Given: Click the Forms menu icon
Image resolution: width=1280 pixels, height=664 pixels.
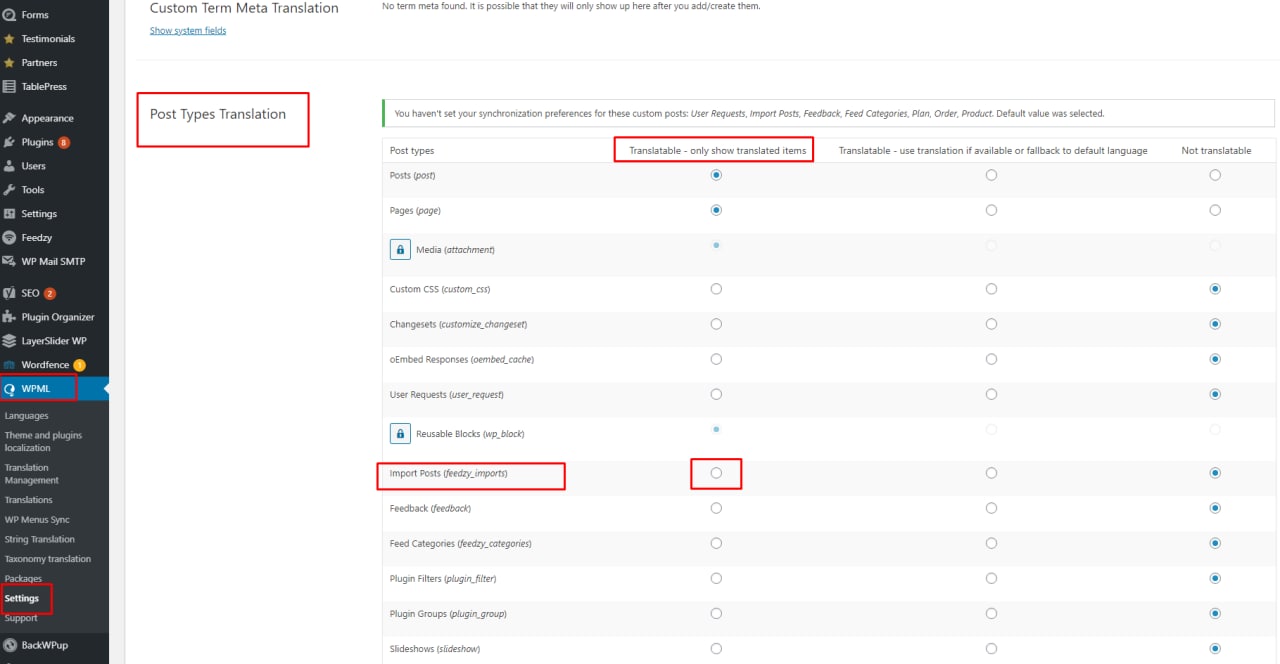Looking at the screenshot, I should coord(9,15).
